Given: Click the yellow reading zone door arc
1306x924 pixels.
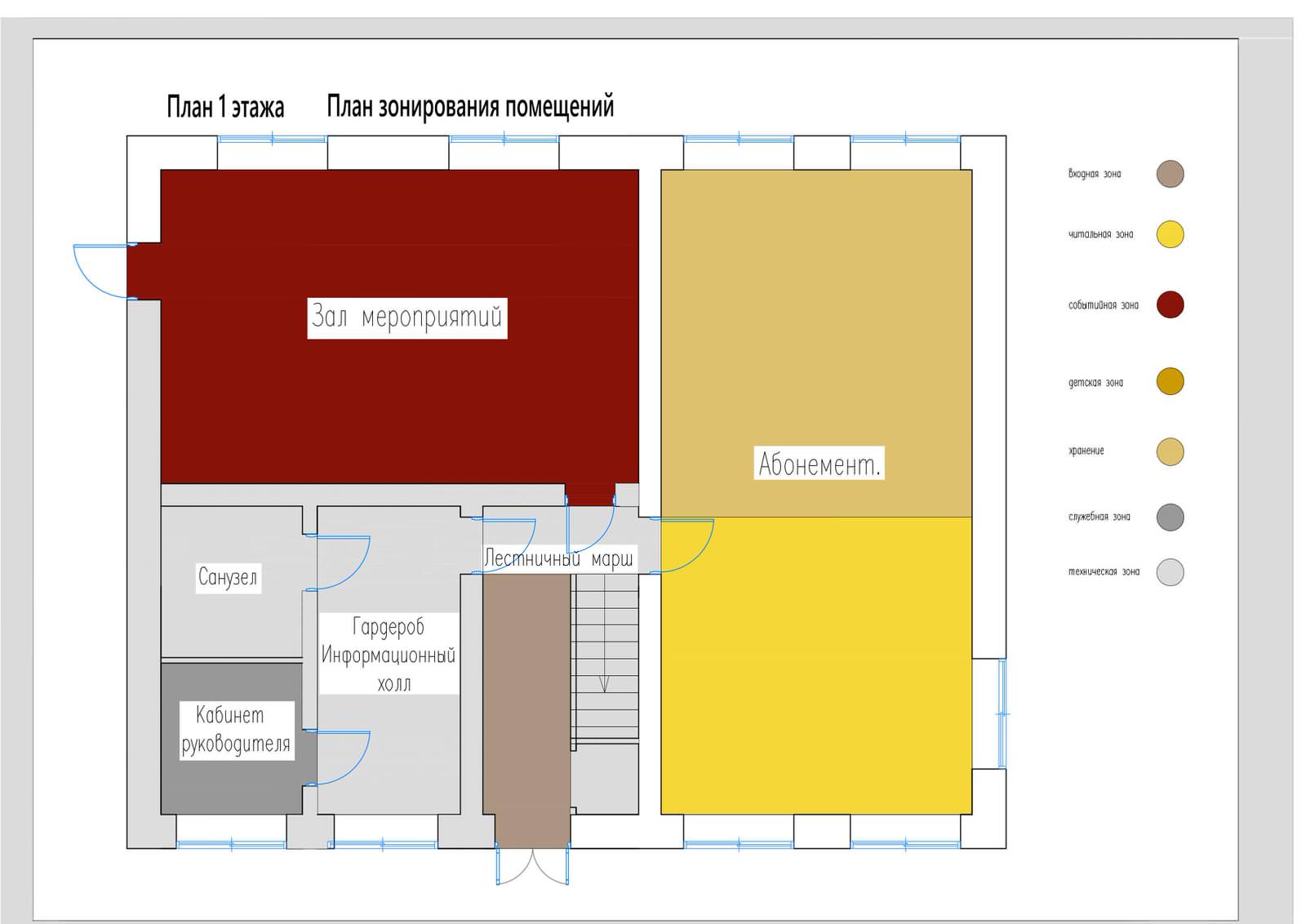Looking at the screenshot, I should click(x=690, y=545).
